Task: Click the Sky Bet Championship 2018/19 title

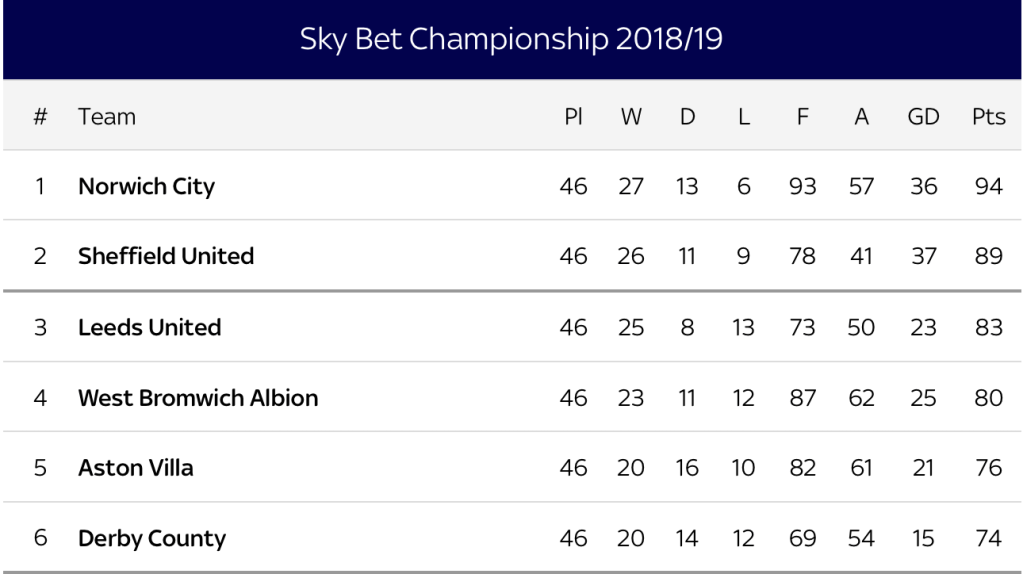Action: (511, 40)
